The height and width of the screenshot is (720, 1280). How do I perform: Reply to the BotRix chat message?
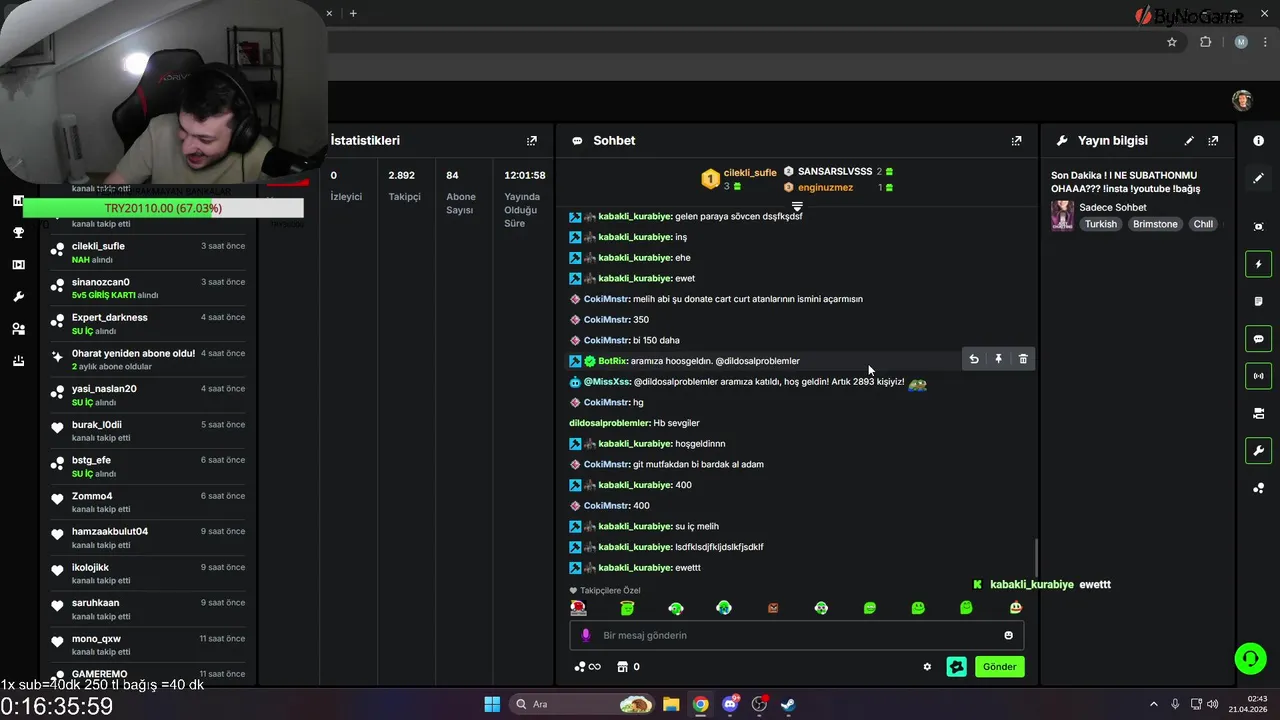974,359
